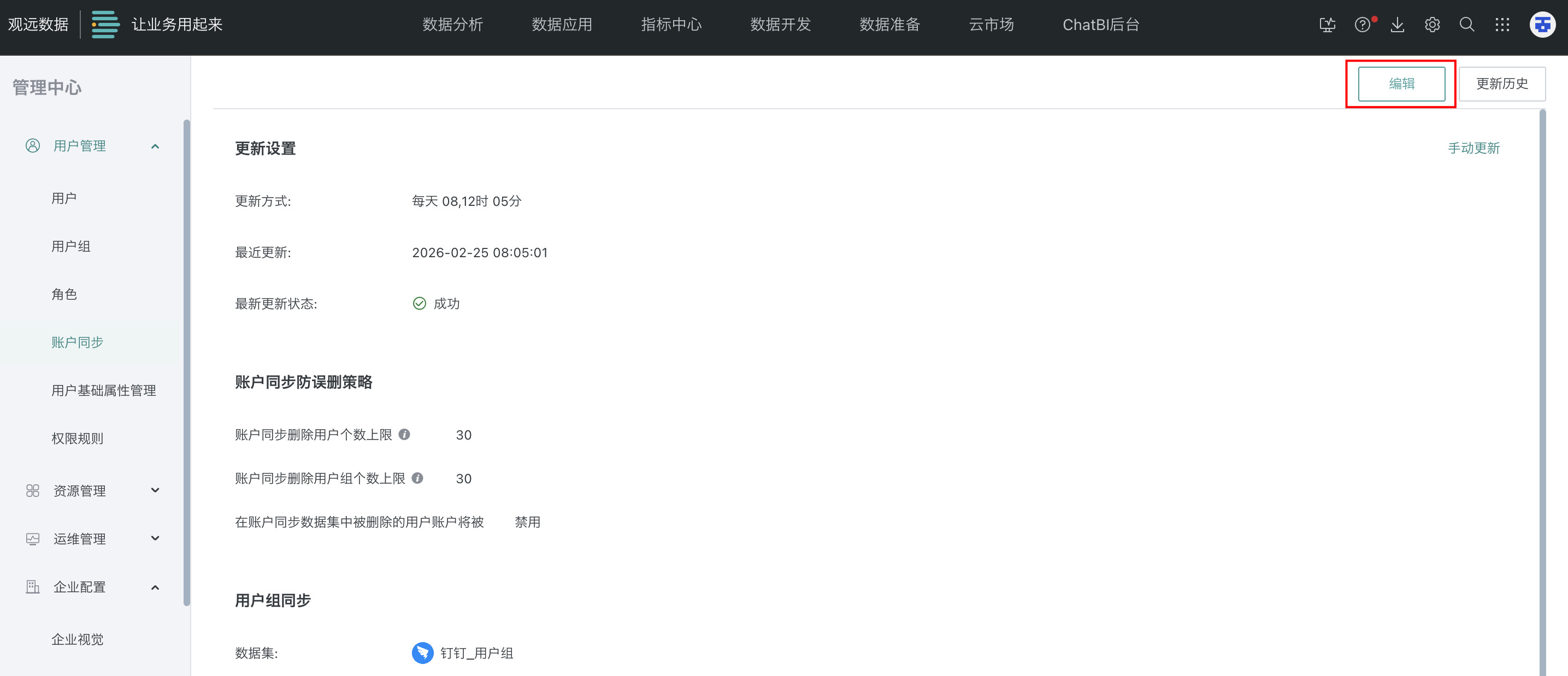Click info icon beside 删除用户个数上限

coord(404,435)
